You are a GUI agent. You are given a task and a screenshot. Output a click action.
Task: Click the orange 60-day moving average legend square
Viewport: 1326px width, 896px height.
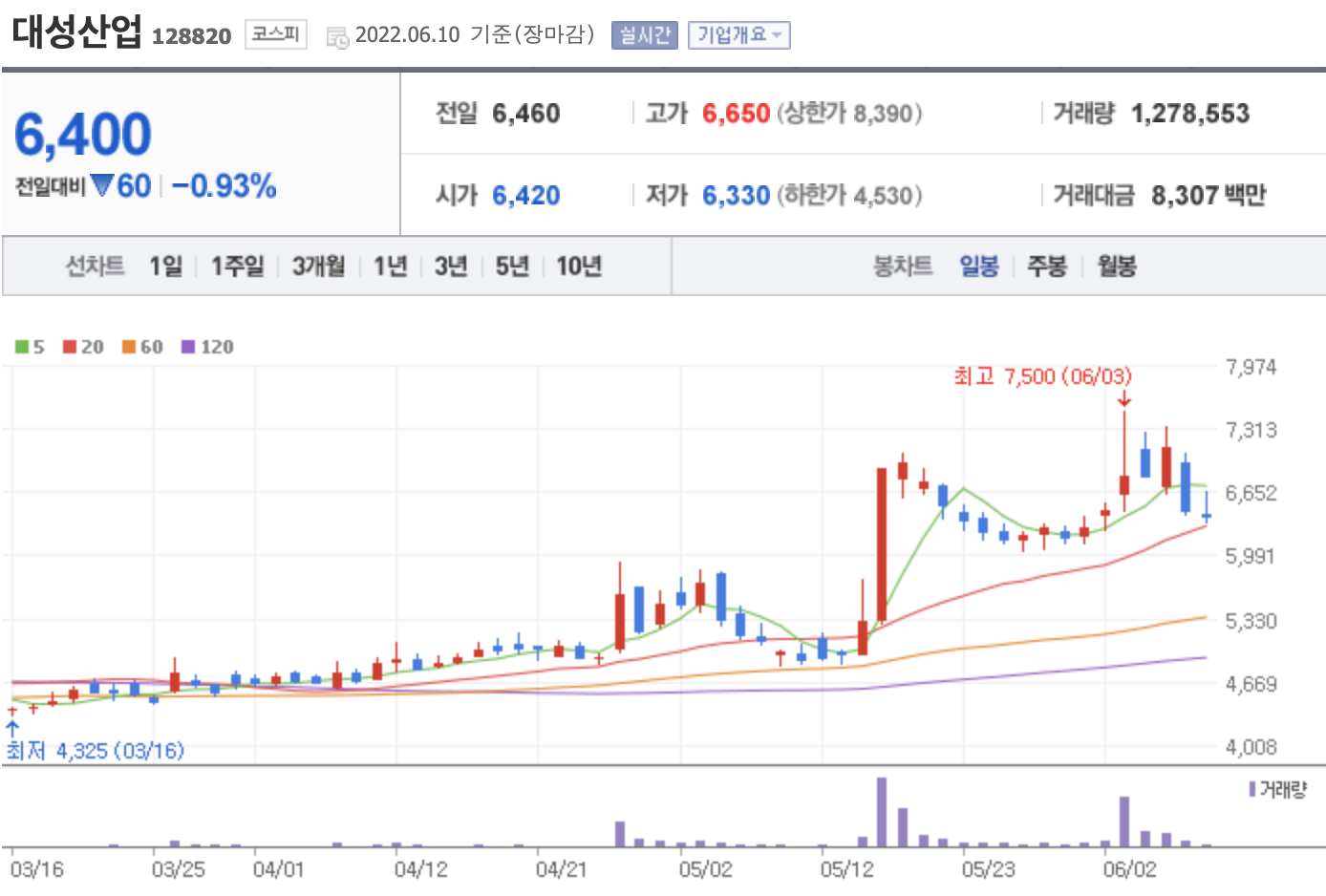click(x=128, y=347)
